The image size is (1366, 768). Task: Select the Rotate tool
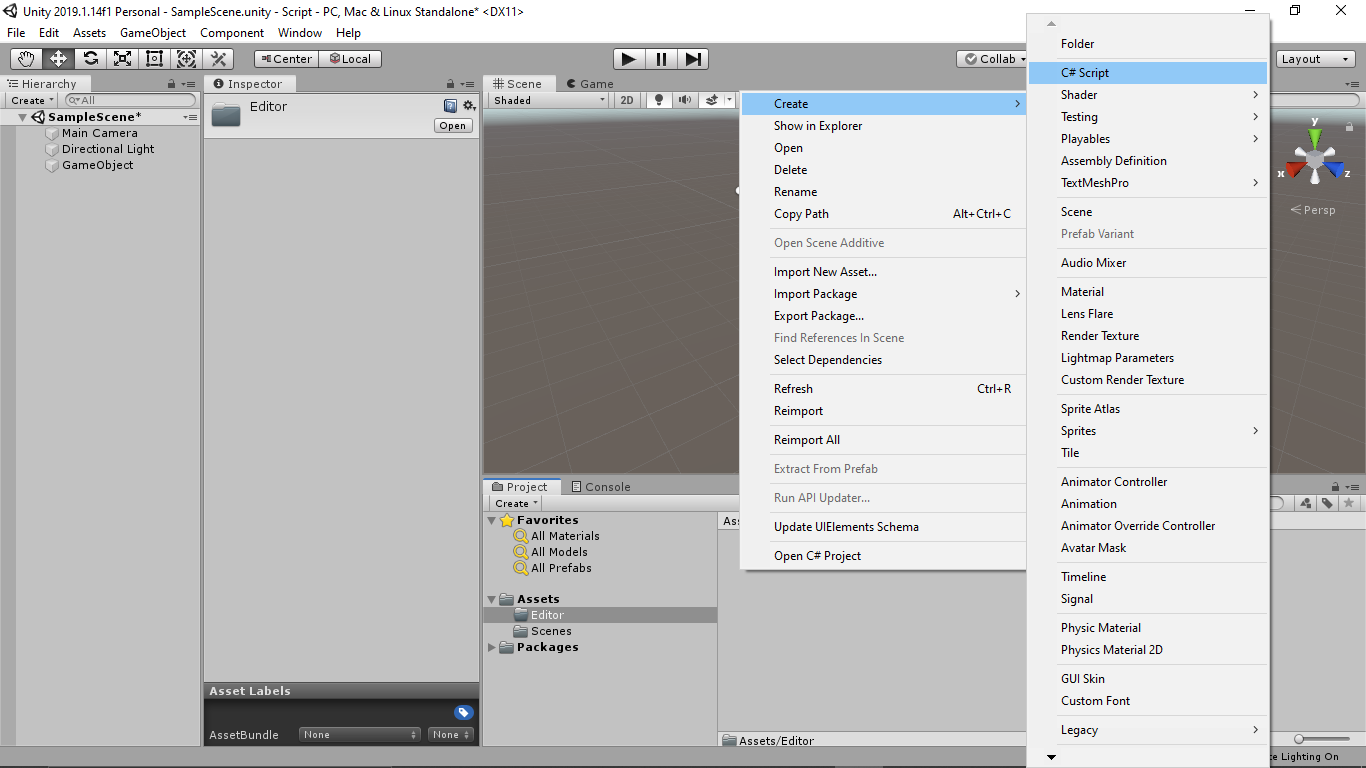click(x=90, y=59)
